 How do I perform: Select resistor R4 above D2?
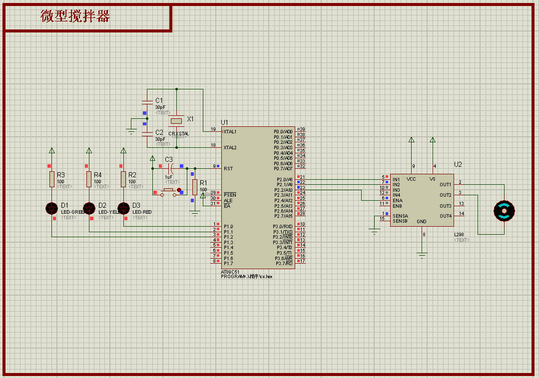89,179
